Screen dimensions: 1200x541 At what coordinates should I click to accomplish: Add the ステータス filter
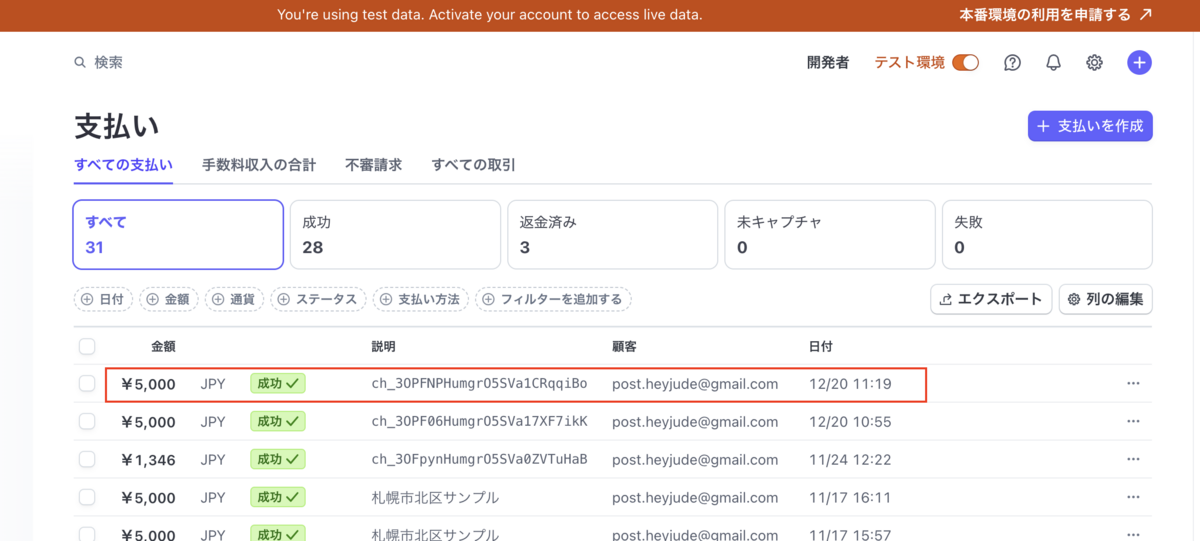coord(319,299)
